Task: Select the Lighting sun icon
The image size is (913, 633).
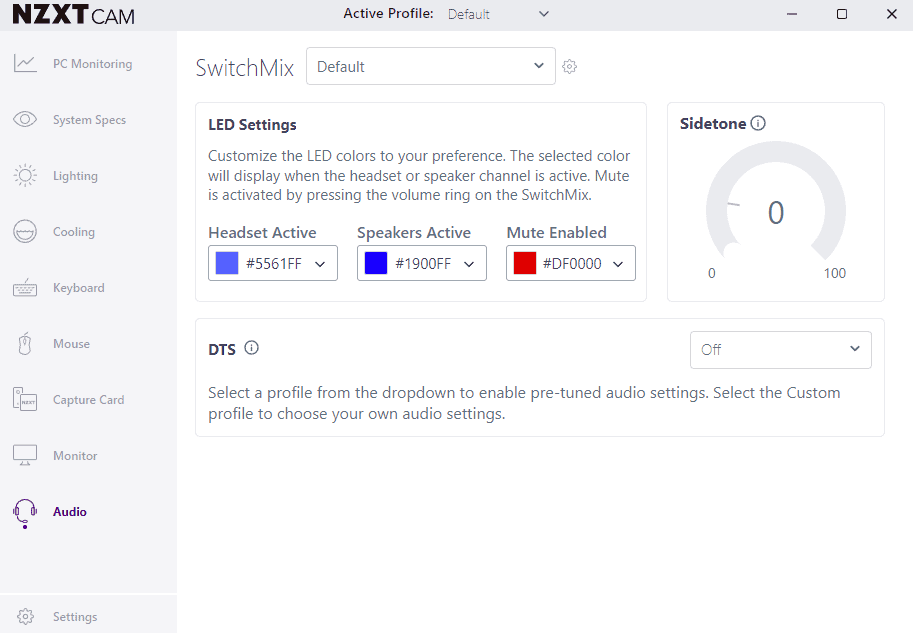Action: (x=25, y=176)
